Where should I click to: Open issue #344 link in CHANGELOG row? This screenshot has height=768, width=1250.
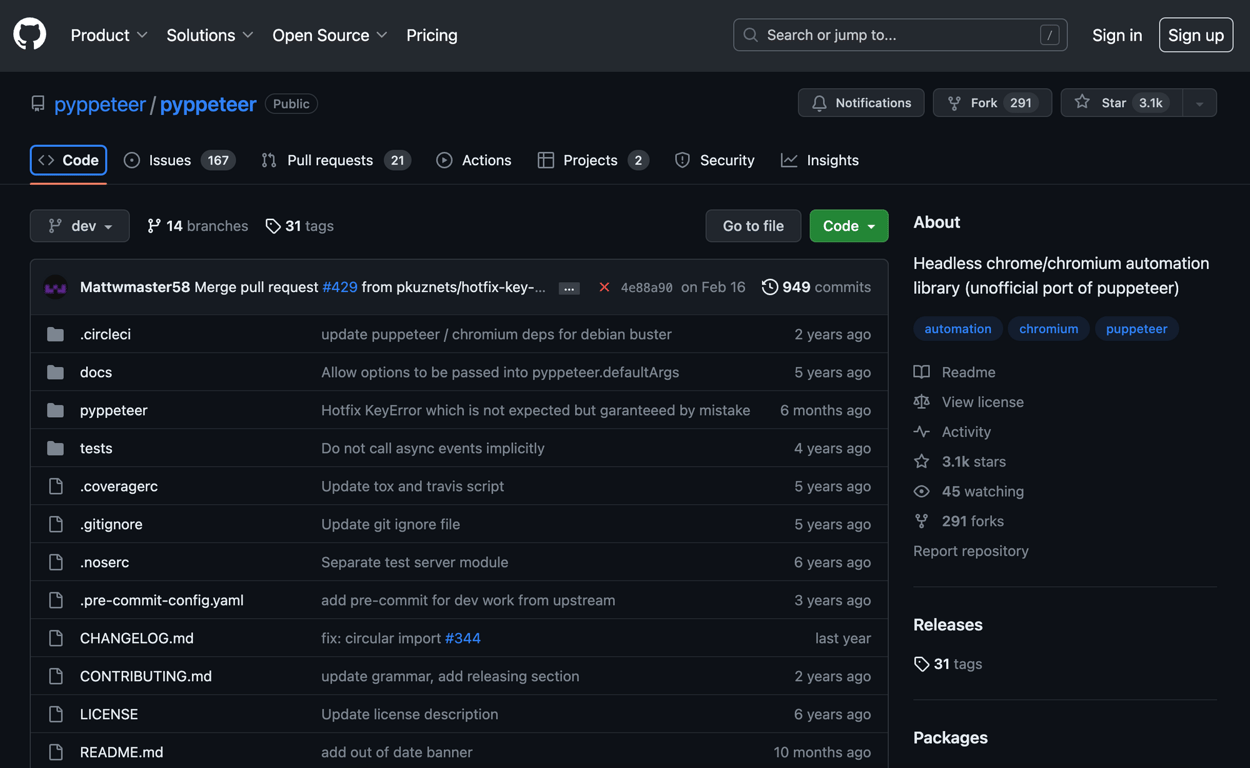pos(463,638)
